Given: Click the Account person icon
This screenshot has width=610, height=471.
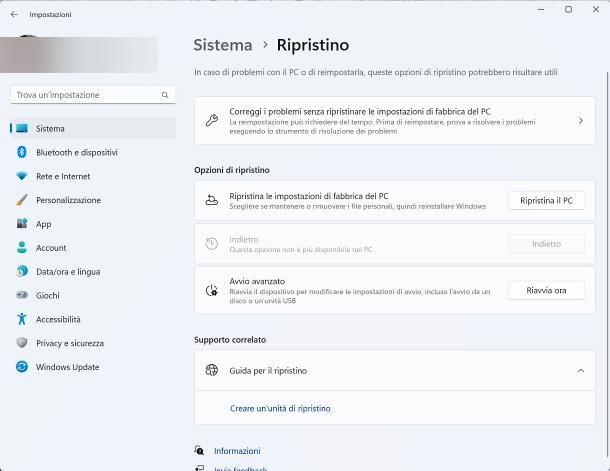Looking at the screenshot, I should 22,247.
